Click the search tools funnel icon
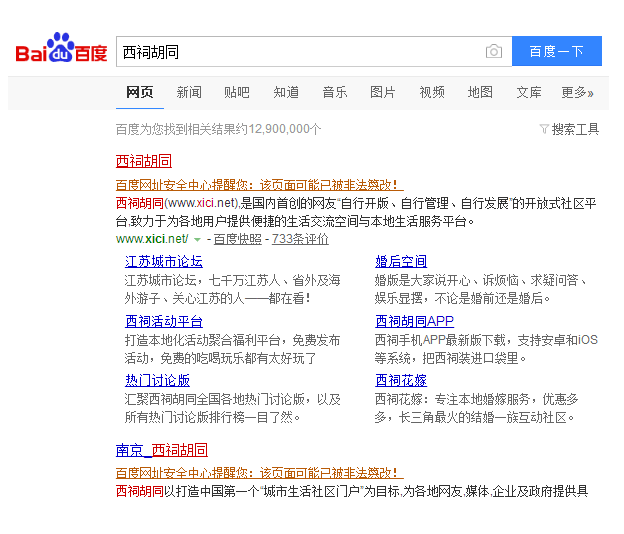 click(544, 129)
